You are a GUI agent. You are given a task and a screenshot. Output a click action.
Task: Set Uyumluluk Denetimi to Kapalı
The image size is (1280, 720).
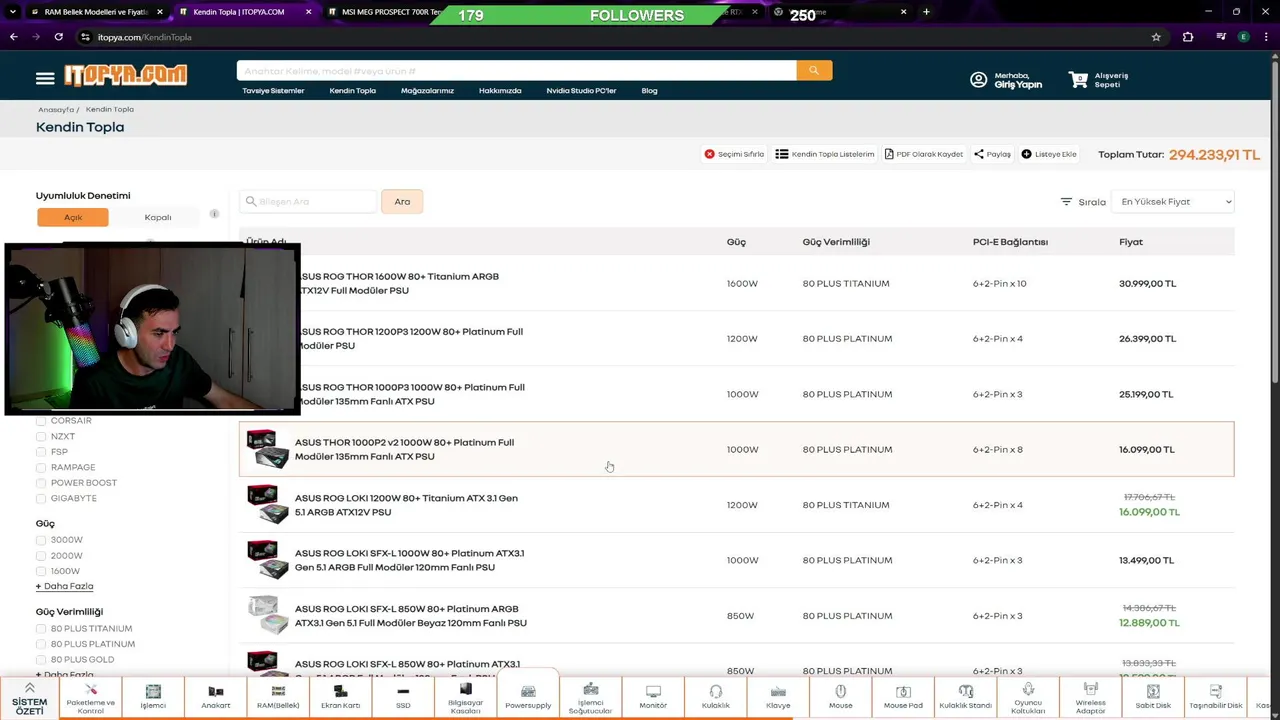pyautogui.click(x=158, y=217)
